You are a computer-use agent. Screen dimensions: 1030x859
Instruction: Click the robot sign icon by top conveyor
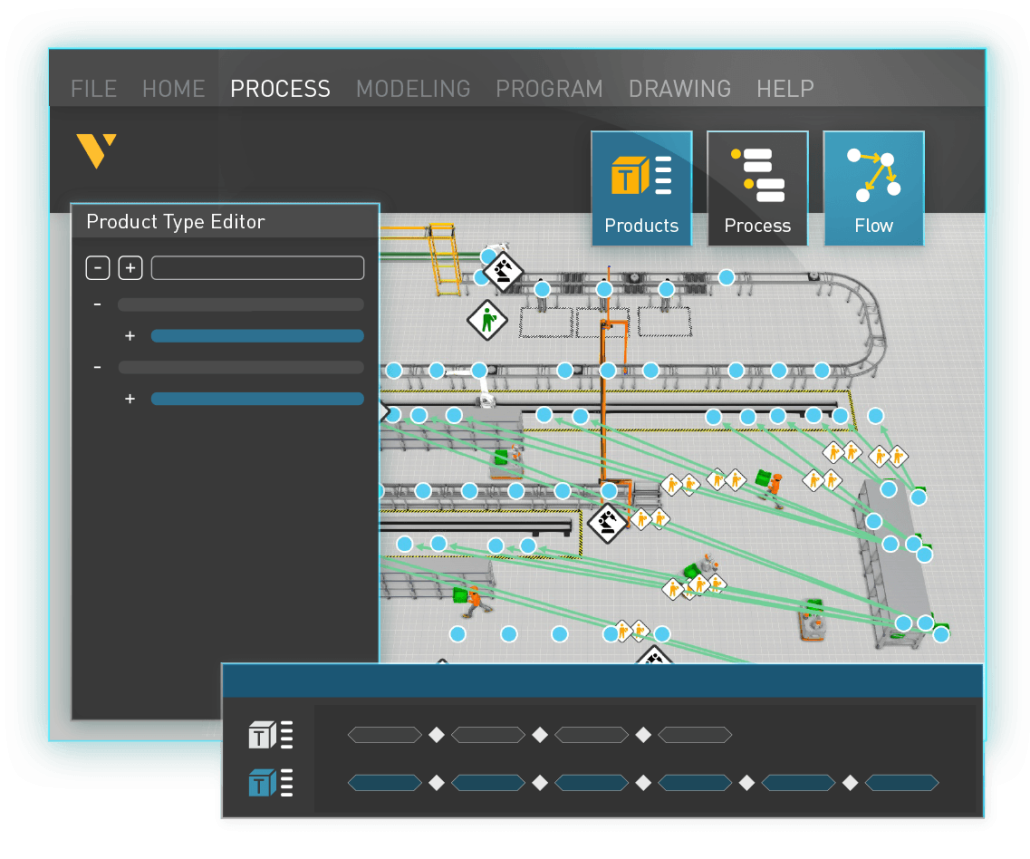click(503, 270)
